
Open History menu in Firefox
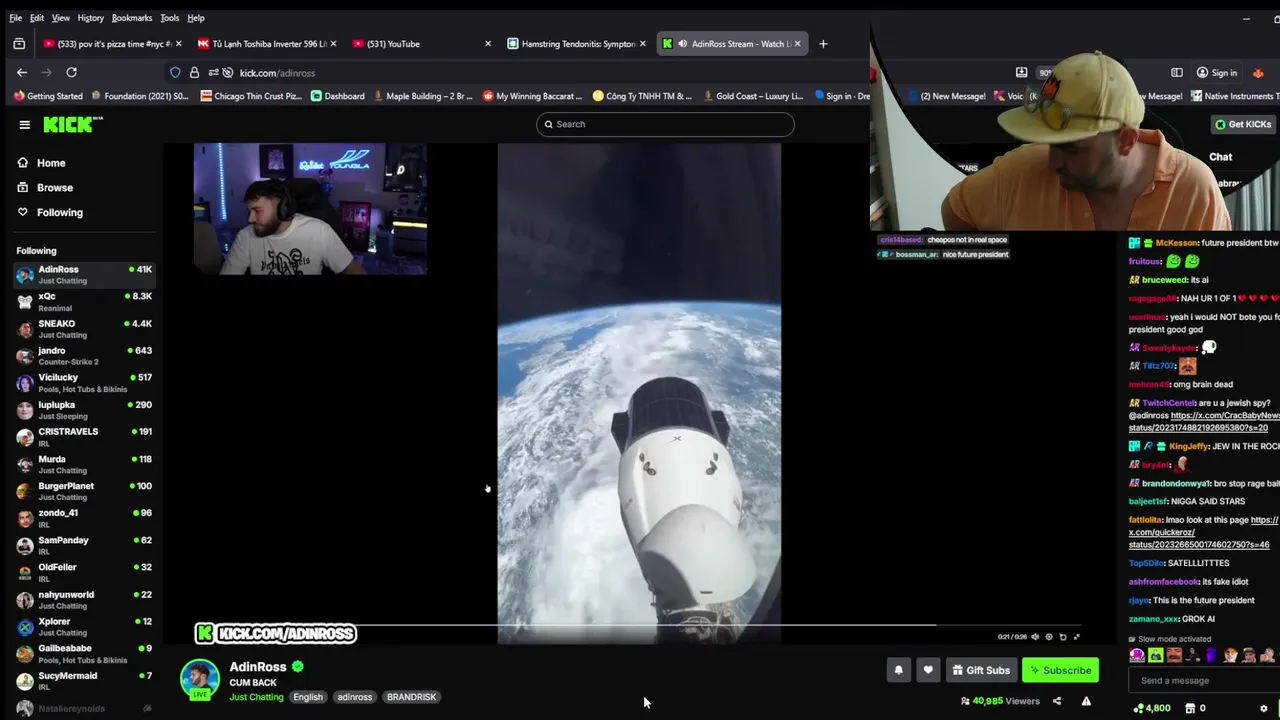(x=91, y=18)
